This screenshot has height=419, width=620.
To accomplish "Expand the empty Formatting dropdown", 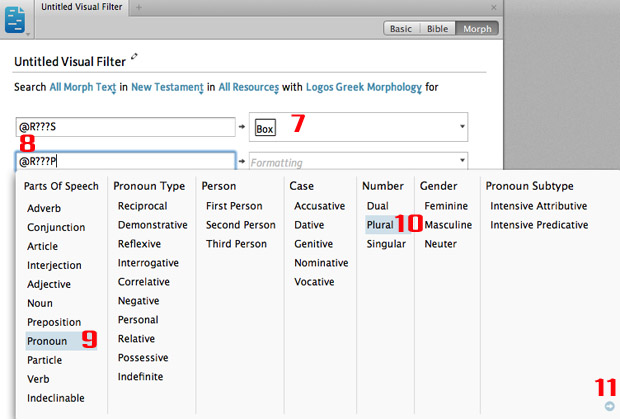I will (461, 161).
